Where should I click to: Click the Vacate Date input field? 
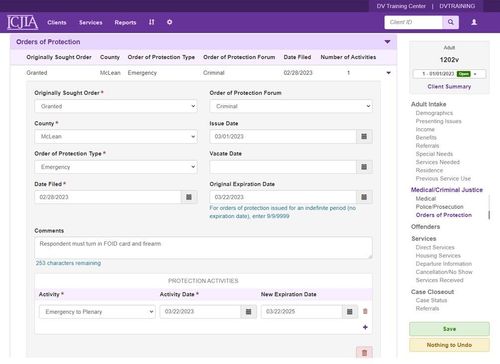point(283,167)
